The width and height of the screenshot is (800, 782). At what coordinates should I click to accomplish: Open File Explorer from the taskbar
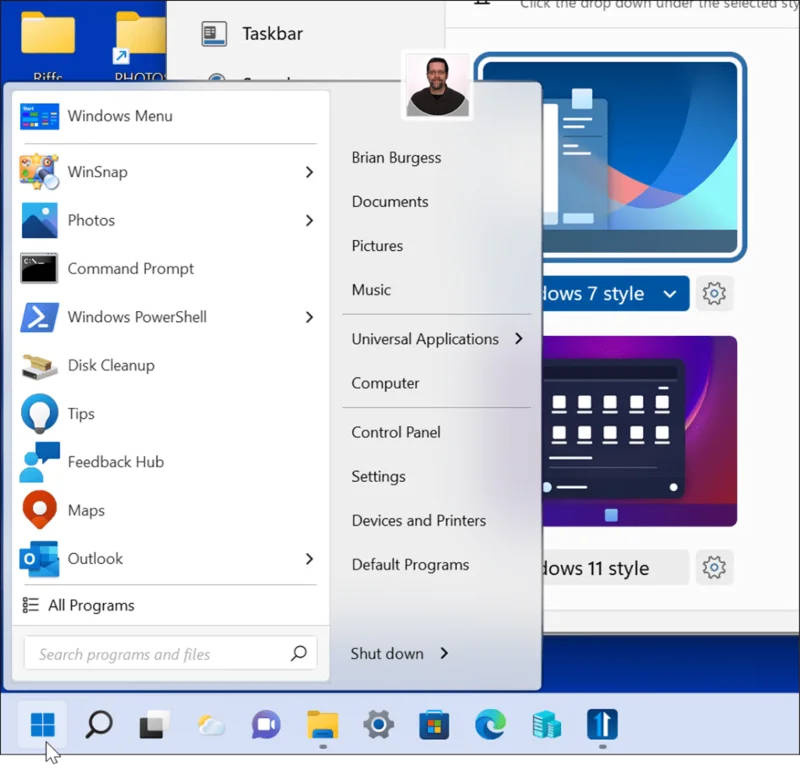point(322,724)
